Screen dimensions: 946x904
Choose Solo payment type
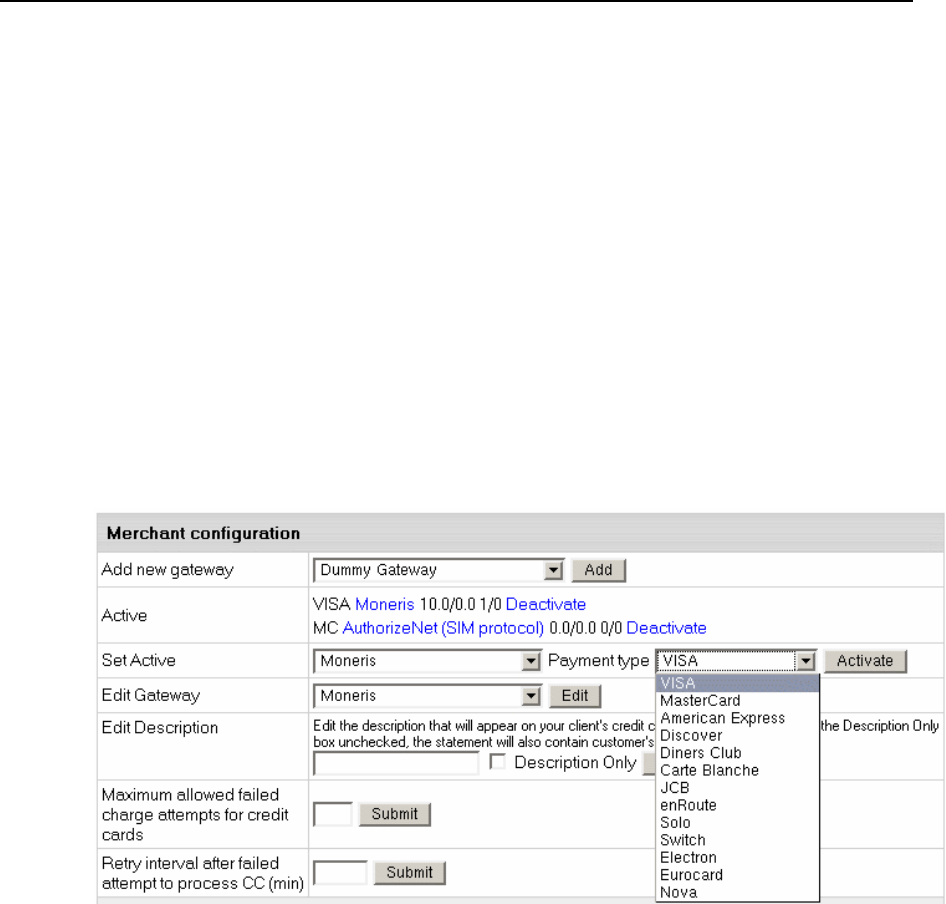[x=737, y=823]
